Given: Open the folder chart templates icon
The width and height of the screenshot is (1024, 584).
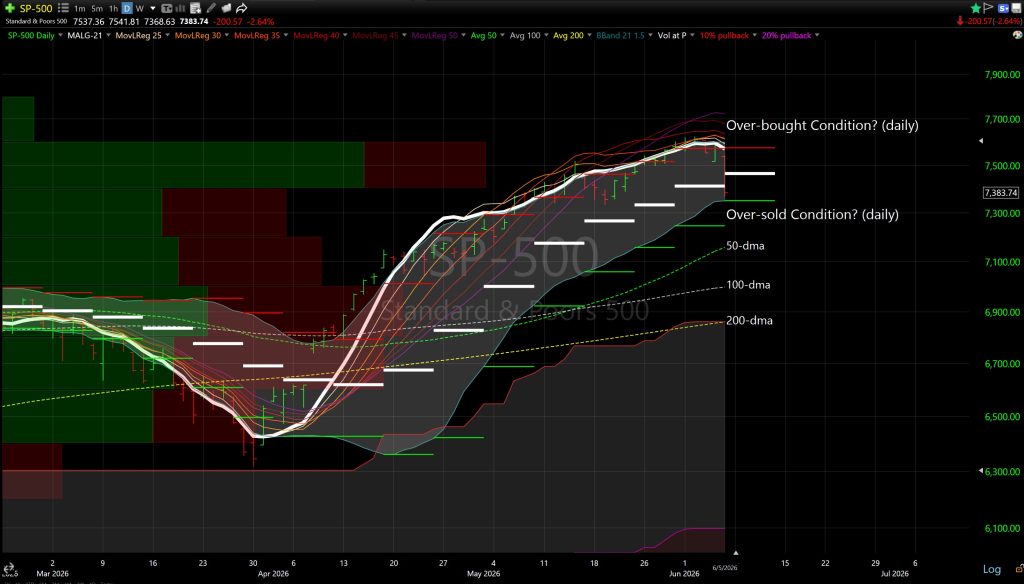Looking at the screenshot, I should [x=227, y=8].
